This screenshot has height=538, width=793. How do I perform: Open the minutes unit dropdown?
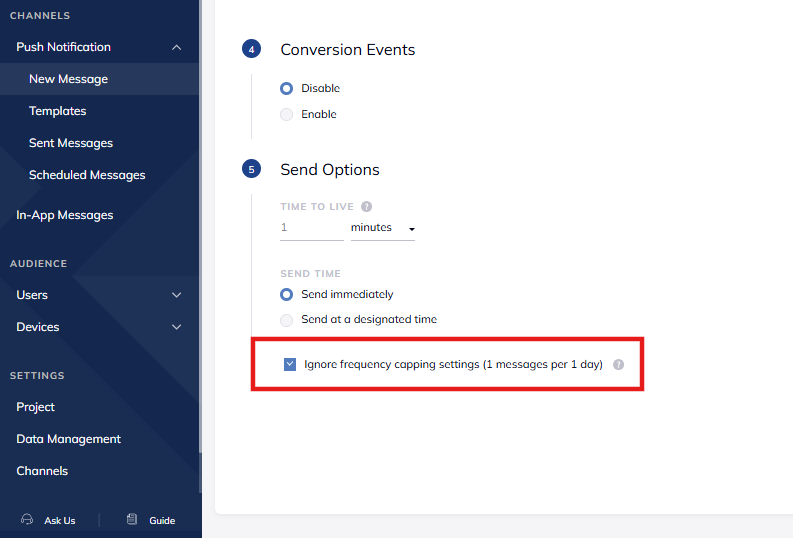click(382, 228)
